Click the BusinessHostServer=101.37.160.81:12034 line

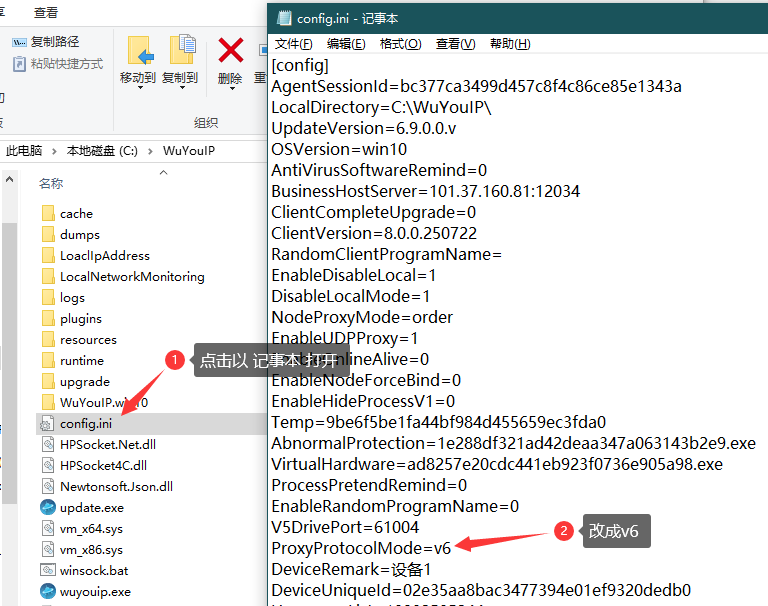pyautogui.click(x=426, y=192)
